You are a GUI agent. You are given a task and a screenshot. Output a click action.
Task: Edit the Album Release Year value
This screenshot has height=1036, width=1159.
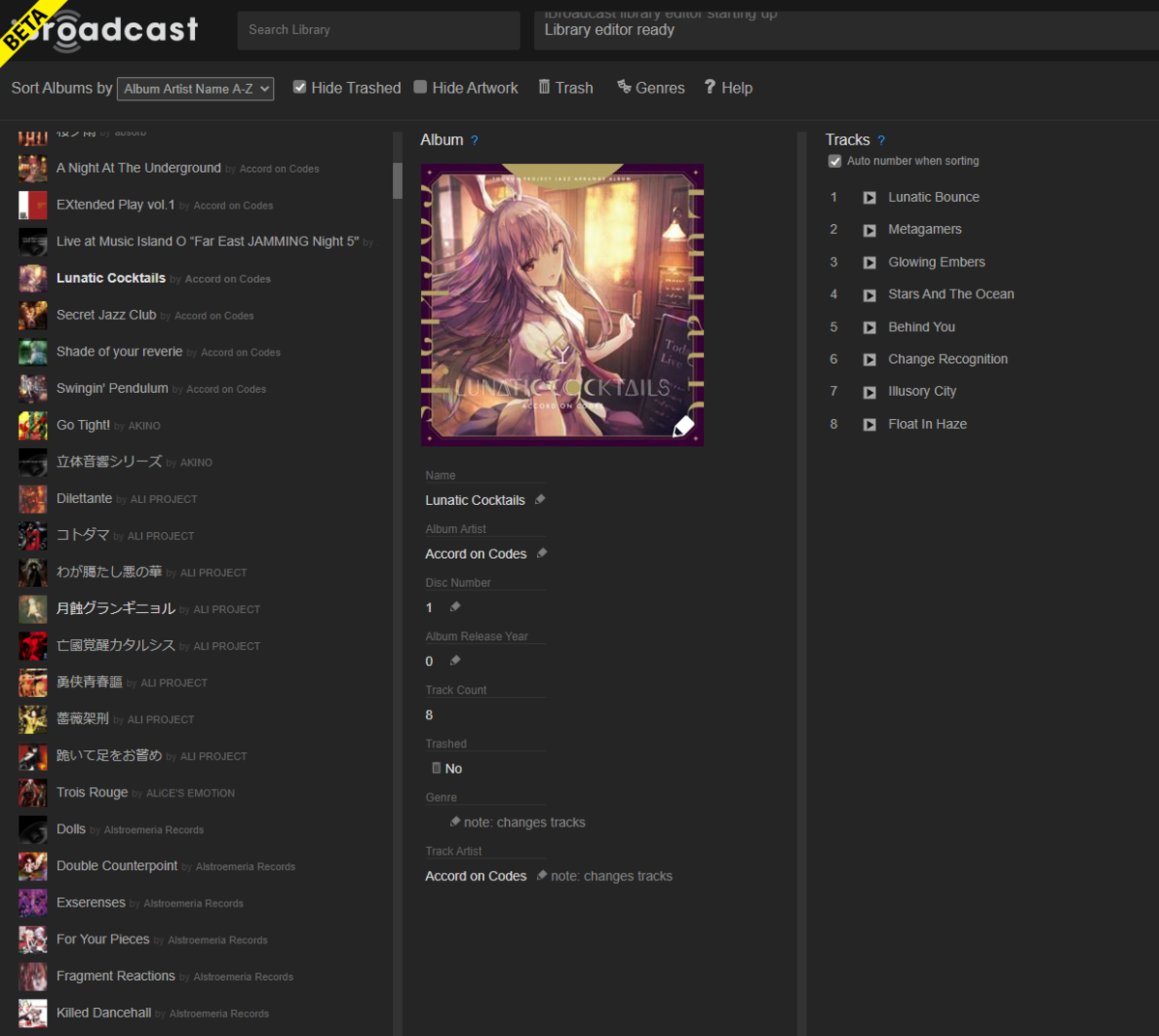click(x=455, y=661)
